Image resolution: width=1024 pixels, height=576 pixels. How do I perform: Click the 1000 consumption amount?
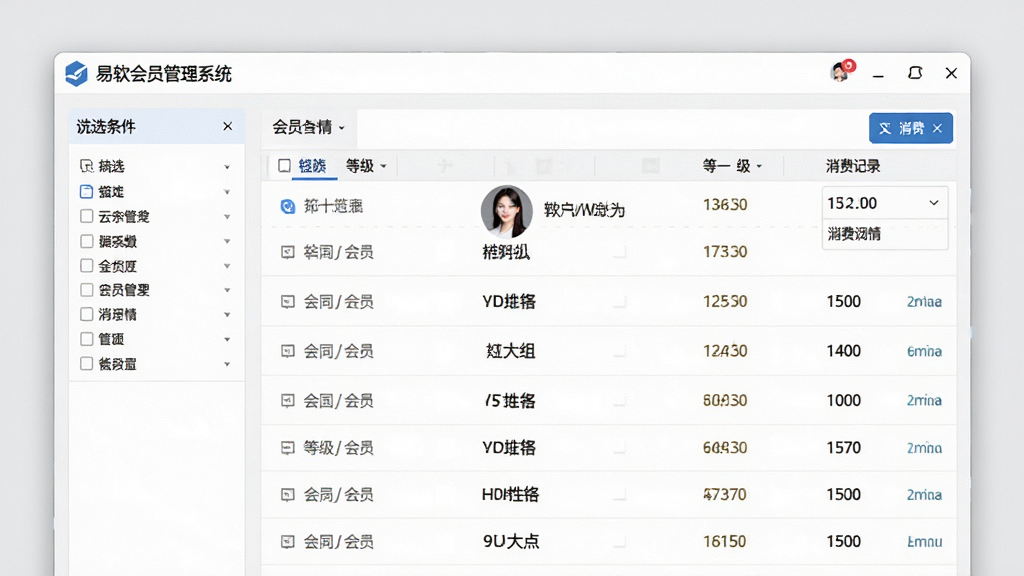tap(844, 400)
